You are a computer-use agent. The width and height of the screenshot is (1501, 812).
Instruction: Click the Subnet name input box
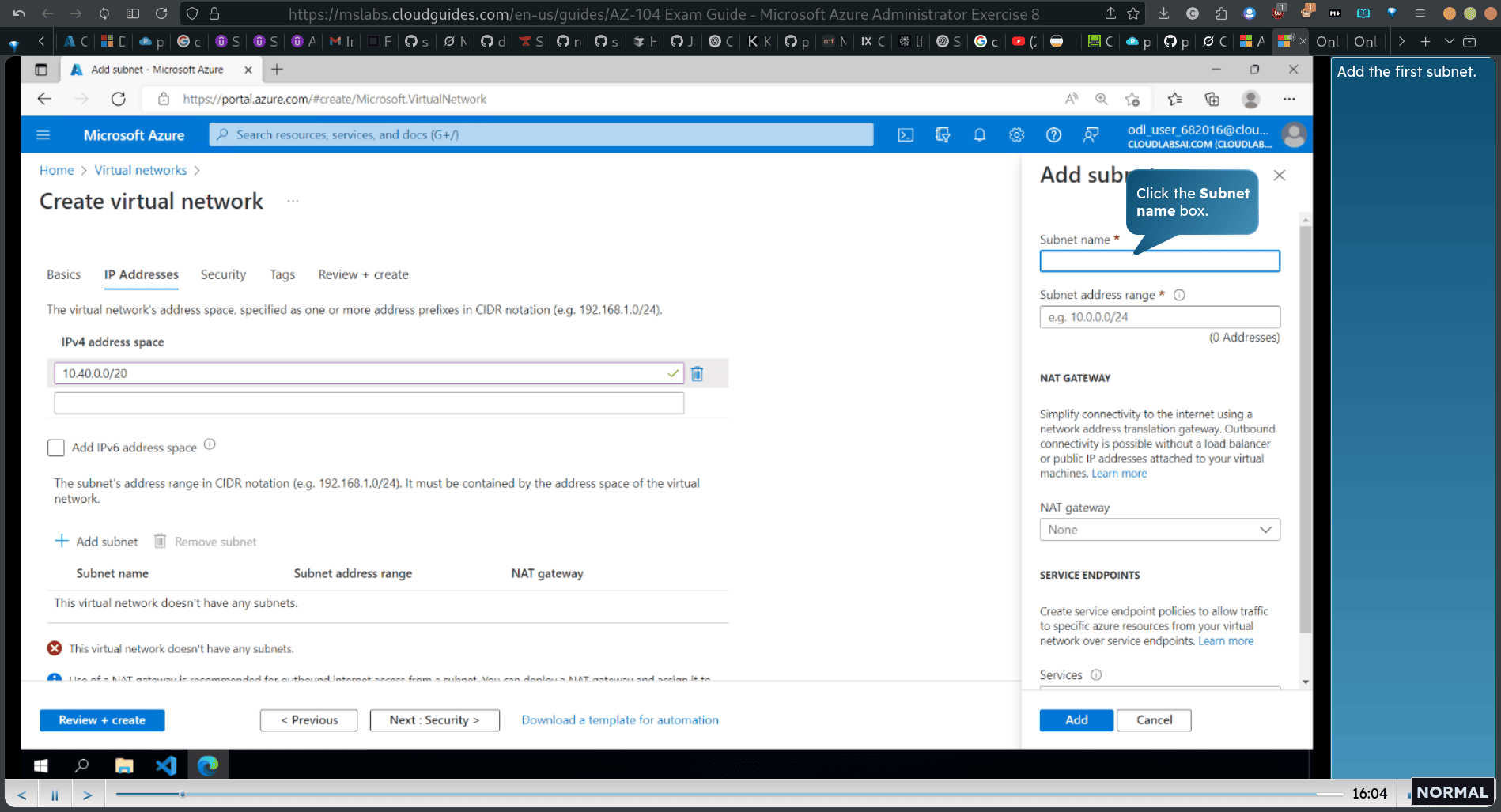click(x=1159, y=262)
